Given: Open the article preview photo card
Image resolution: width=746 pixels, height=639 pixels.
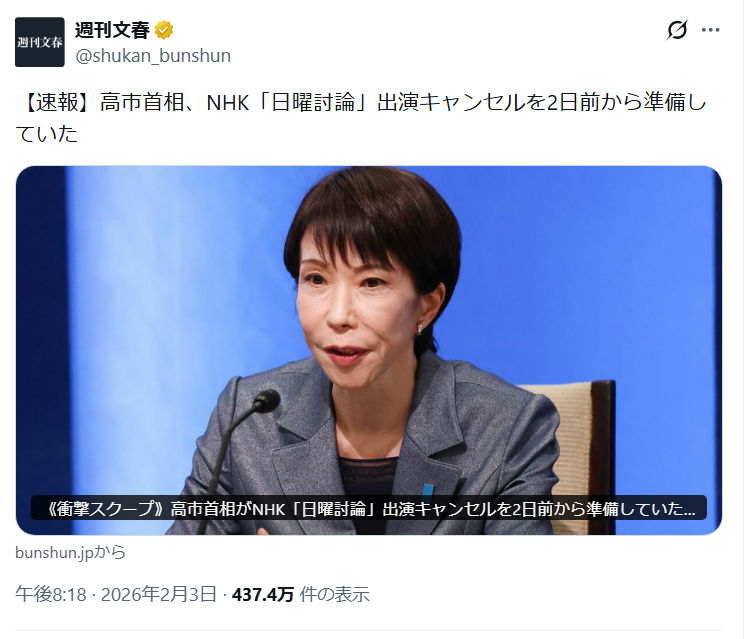Looking at the screenshot, I should (369, 350).
